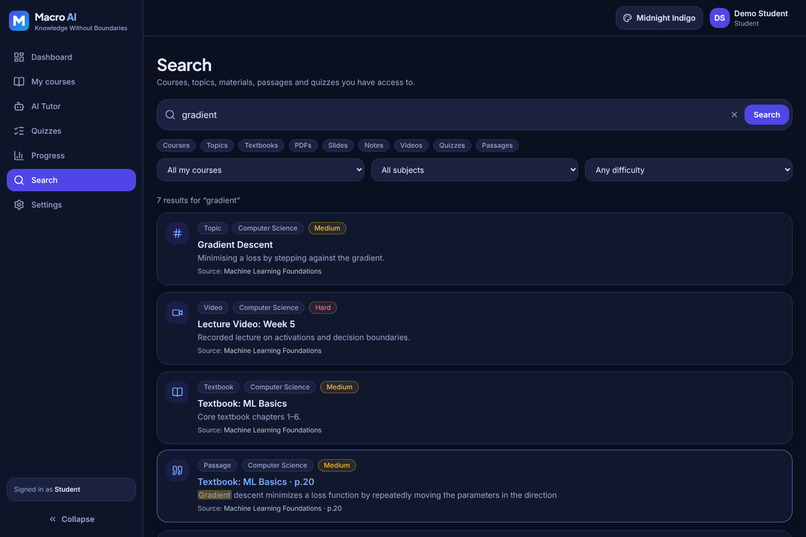Screen dimensions: 806x537
Task: Click the My courses book icon
Action: coord(19,82)
